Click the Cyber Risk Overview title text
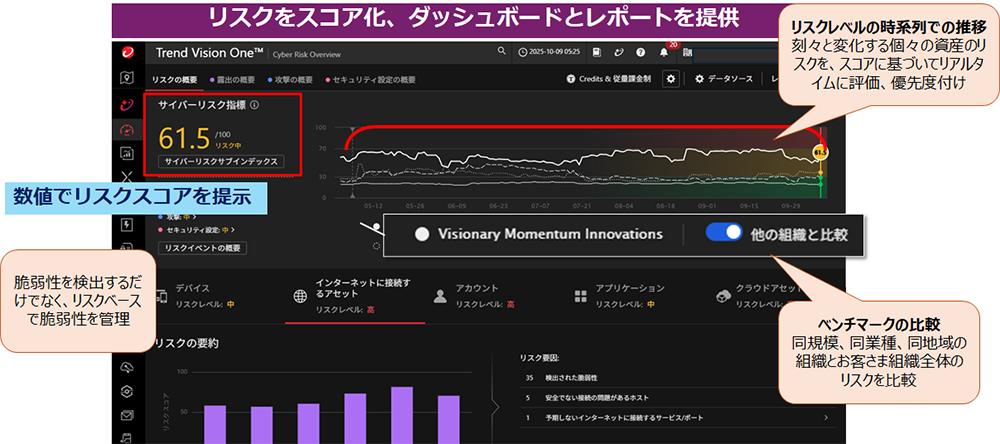This screenshot has height=444, width=1000. coord(307,55)
